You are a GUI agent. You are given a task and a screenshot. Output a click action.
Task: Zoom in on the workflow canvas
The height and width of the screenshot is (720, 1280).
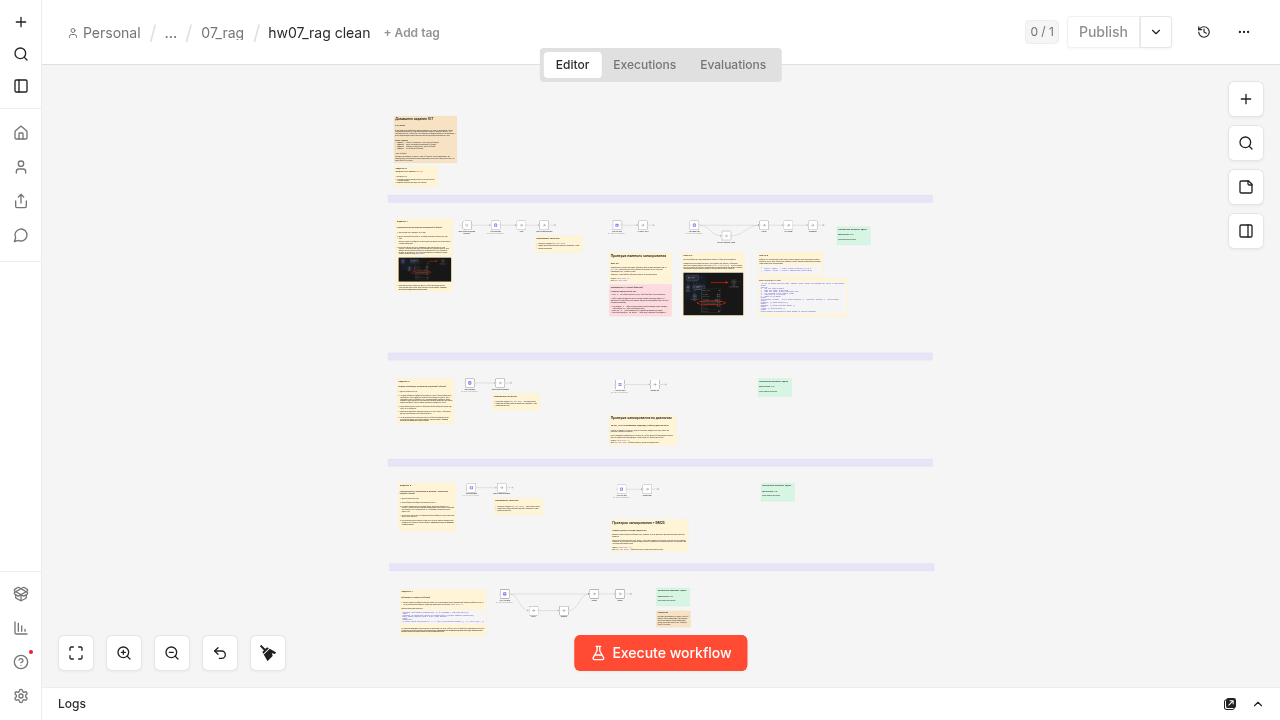coord(124,653)
